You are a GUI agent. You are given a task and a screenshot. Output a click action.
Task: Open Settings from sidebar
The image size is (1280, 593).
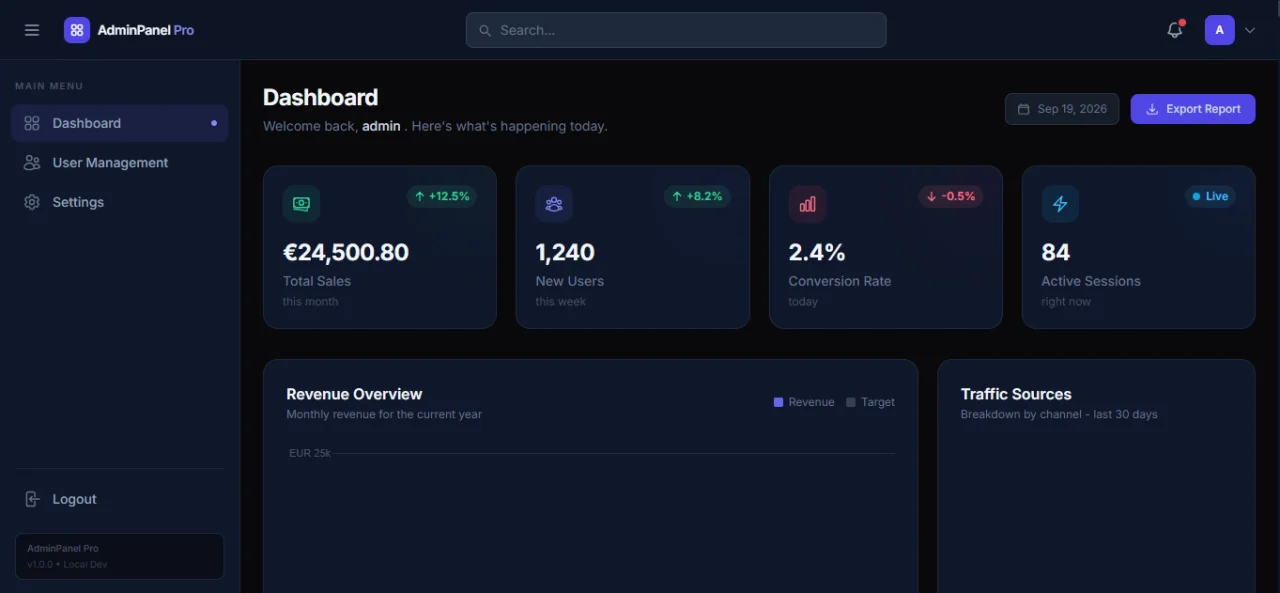[x=120, y=202]
